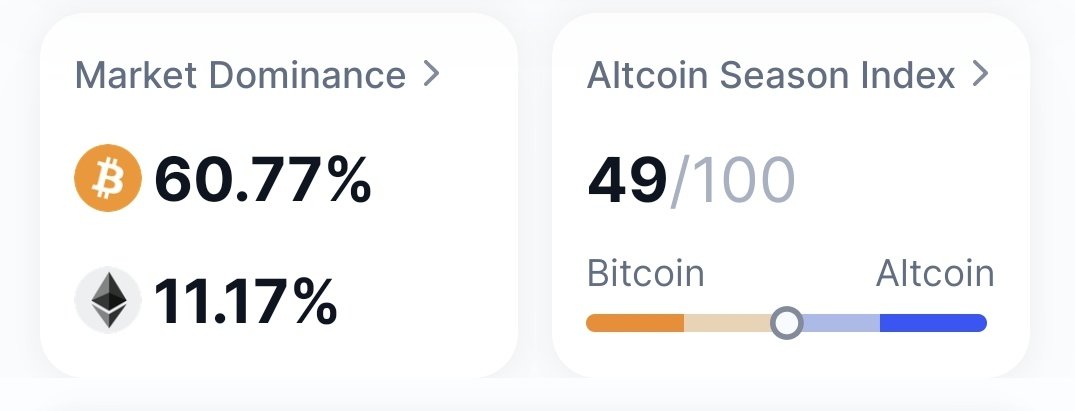Select the 60.77% Bitcoin dominance value

pyautogui.click(x=263, y=180)
